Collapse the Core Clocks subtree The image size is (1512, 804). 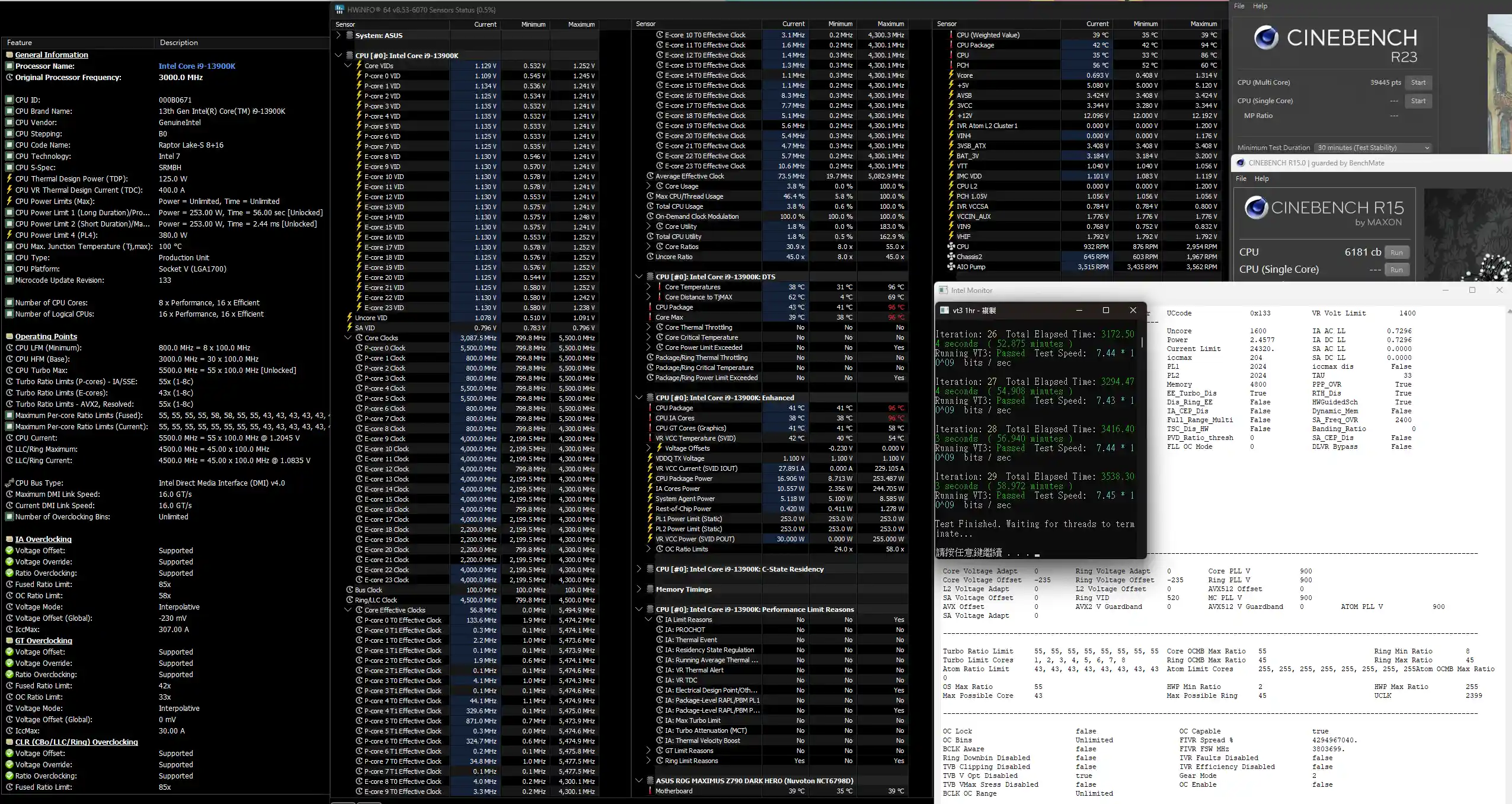pos(348,338)
